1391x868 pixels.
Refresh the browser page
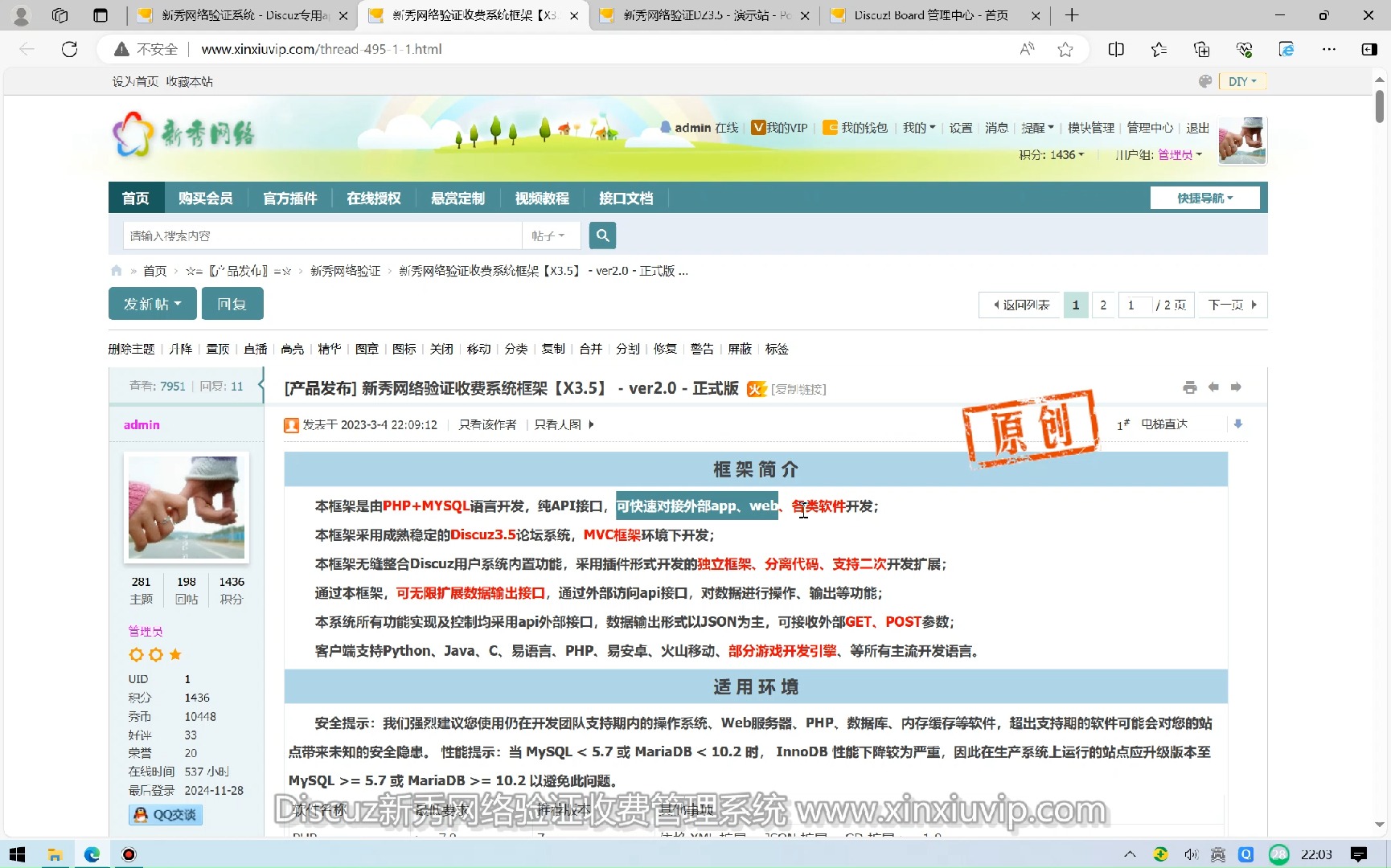pos(70,49)
